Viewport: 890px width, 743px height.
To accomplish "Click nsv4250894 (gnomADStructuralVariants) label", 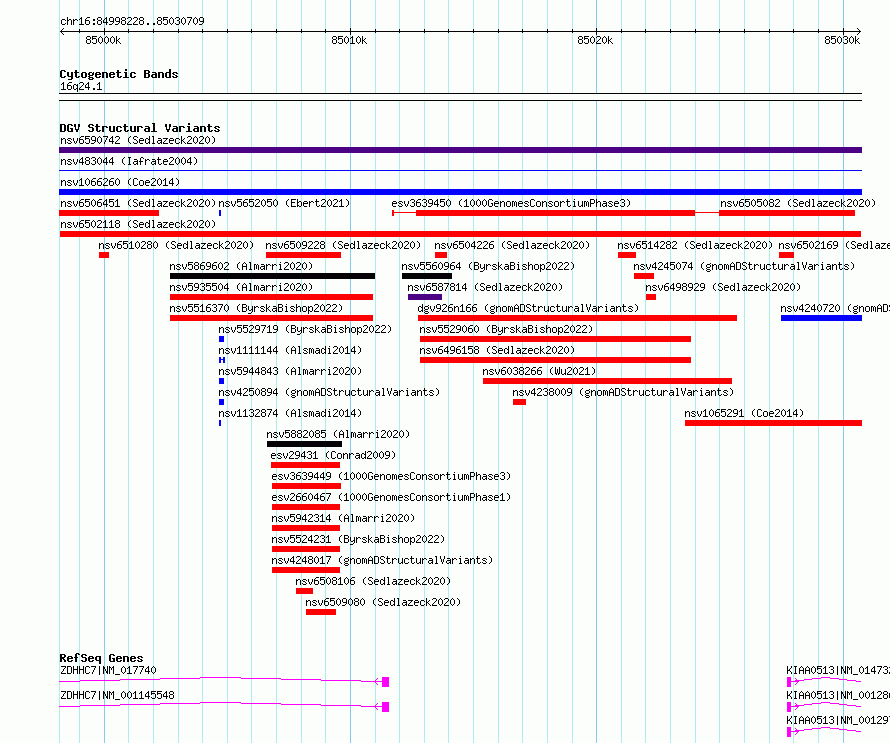I will [329, 392].
